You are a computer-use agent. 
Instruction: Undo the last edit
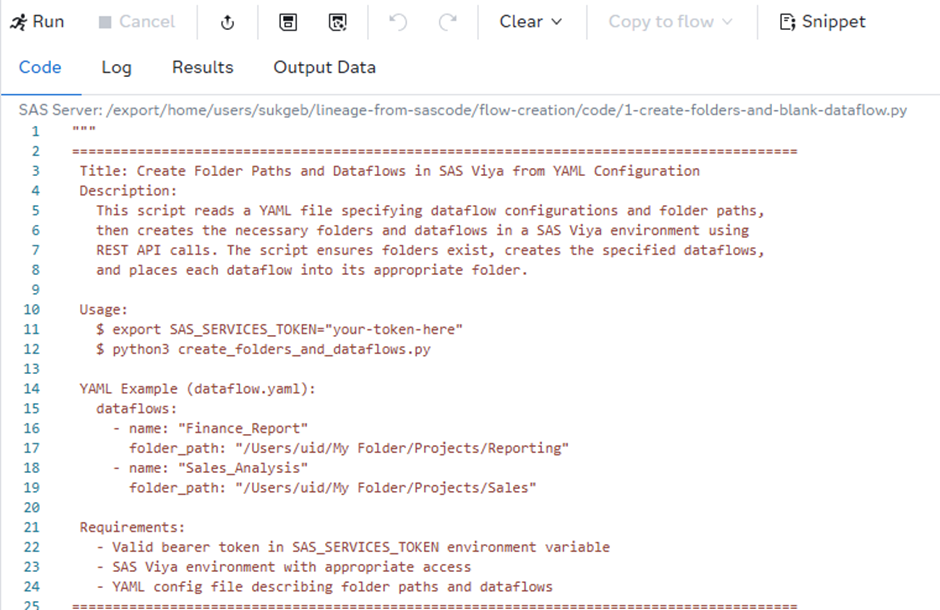(398, 22)
